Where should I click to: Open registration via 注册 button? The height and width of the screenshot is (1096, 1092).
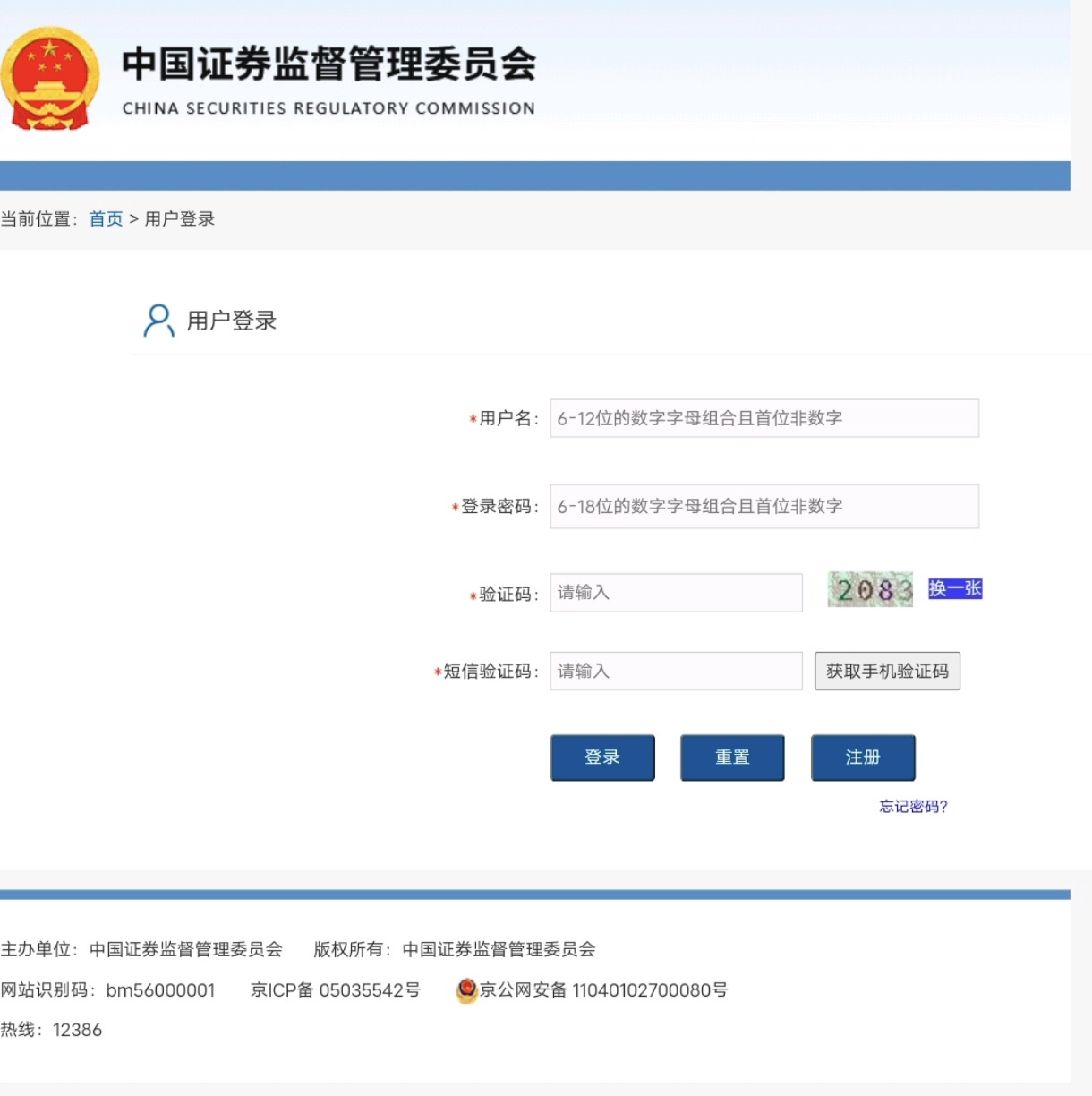point(863,758)
